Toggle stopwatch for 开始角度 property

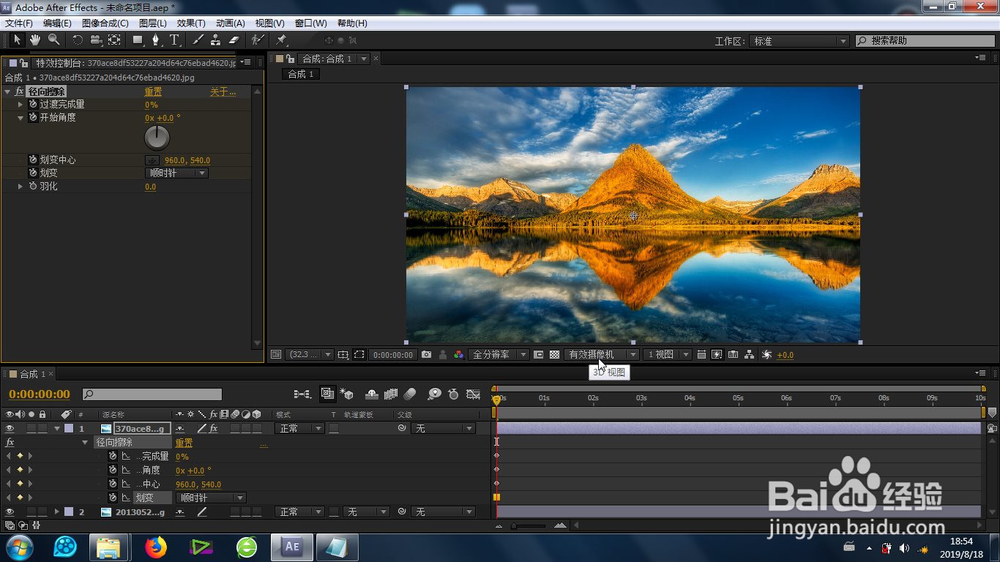[33, 117]
